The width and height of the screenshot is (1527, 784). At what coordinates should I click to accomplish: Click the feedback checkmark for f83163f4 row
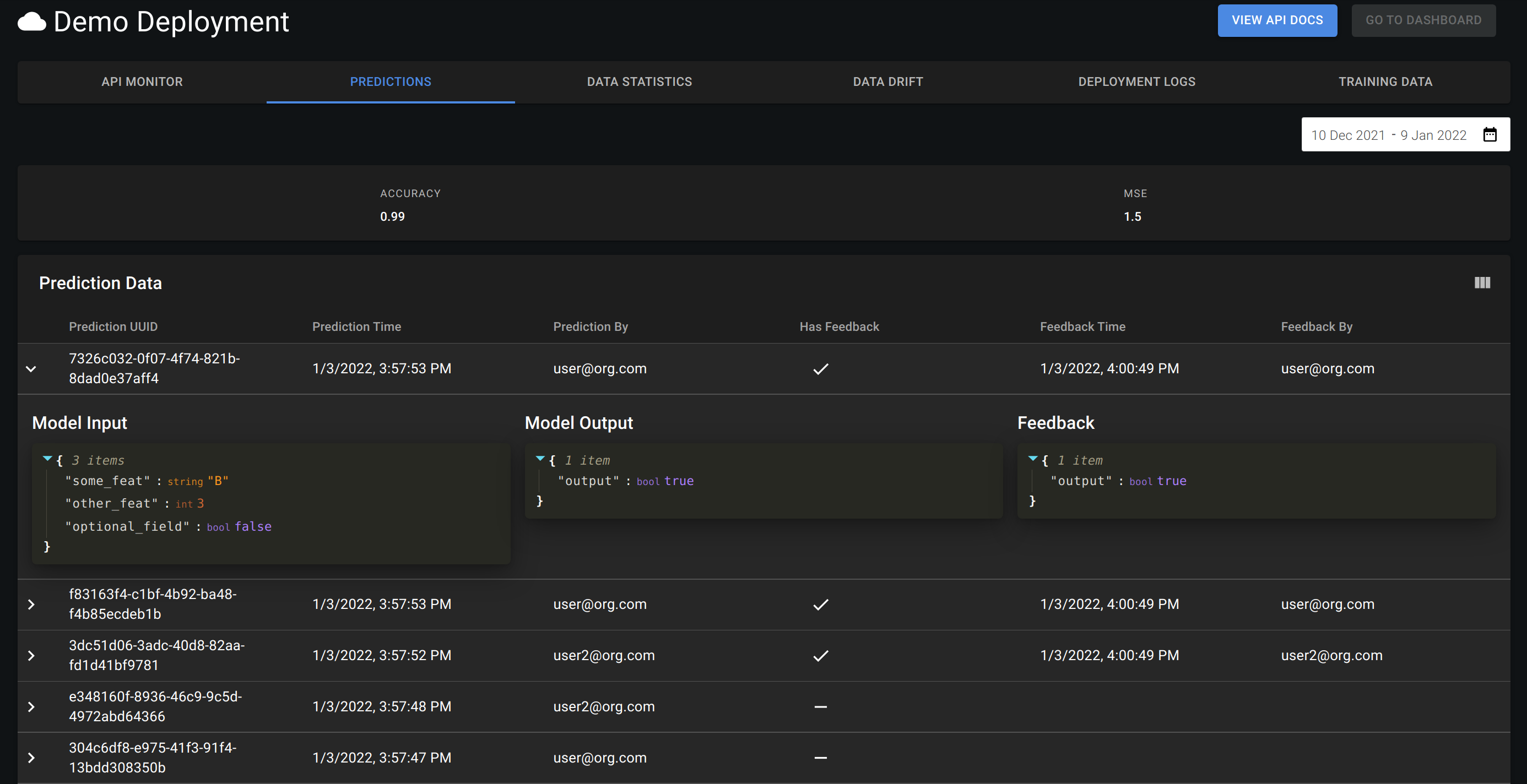pyautogui.click(x=820, y=605)
